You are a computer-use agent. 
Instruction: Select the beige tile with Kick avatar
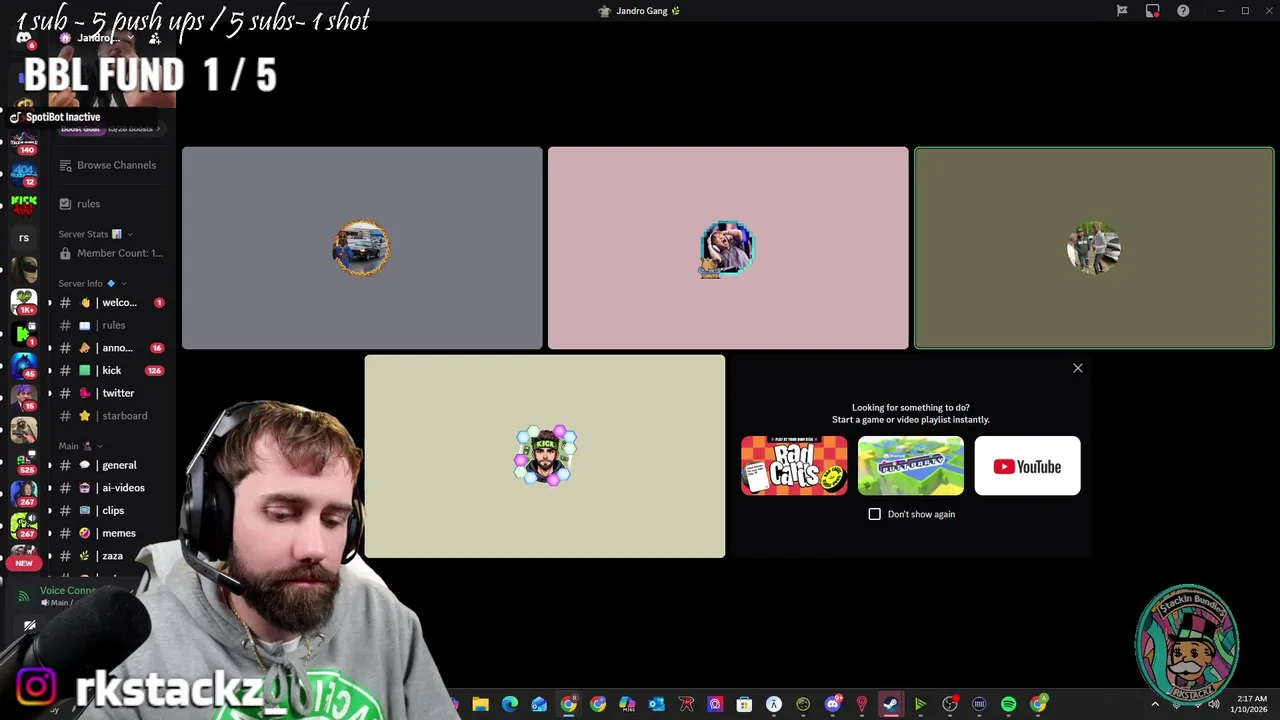(545, 456)
